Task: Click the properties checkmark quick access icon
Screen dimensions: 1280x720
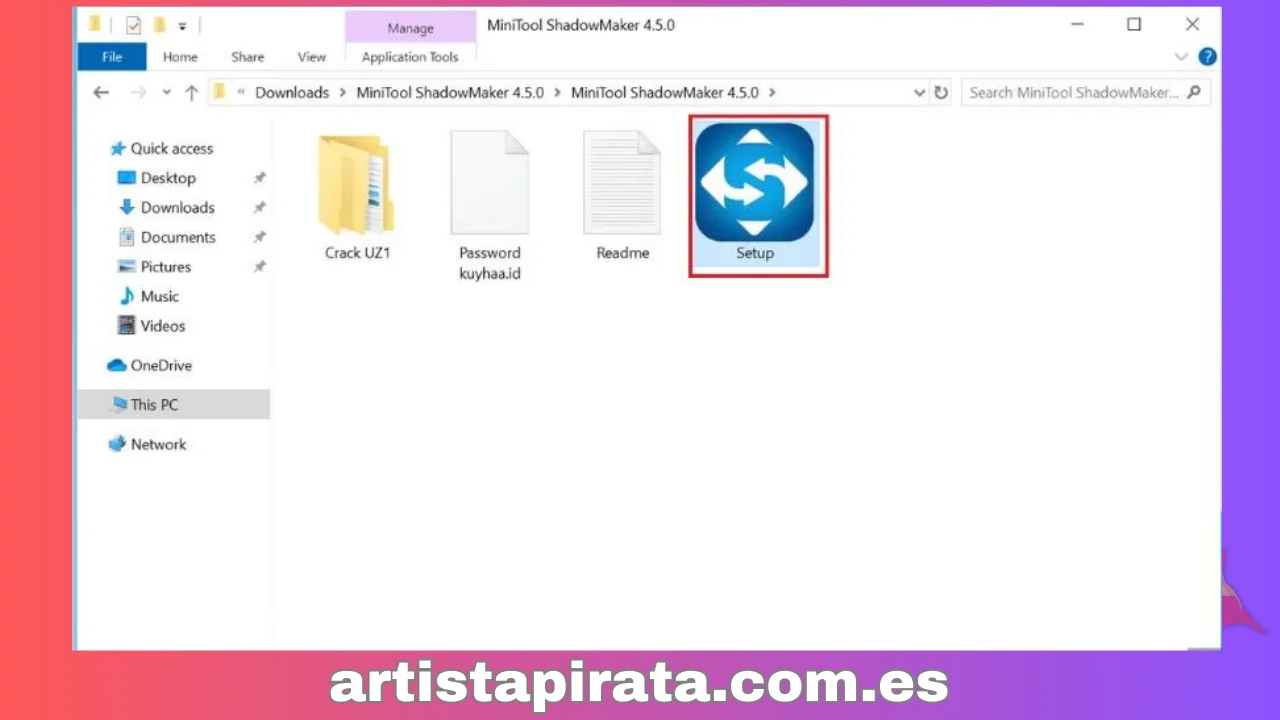Action: tap(134, 25)
